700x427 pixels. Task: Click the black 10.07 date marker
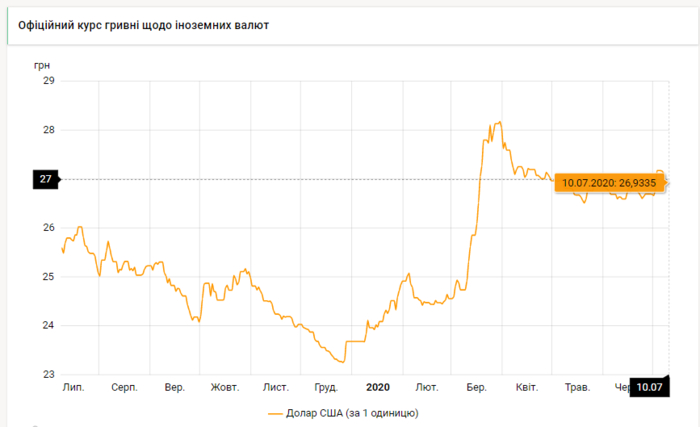tap(649, 387)
